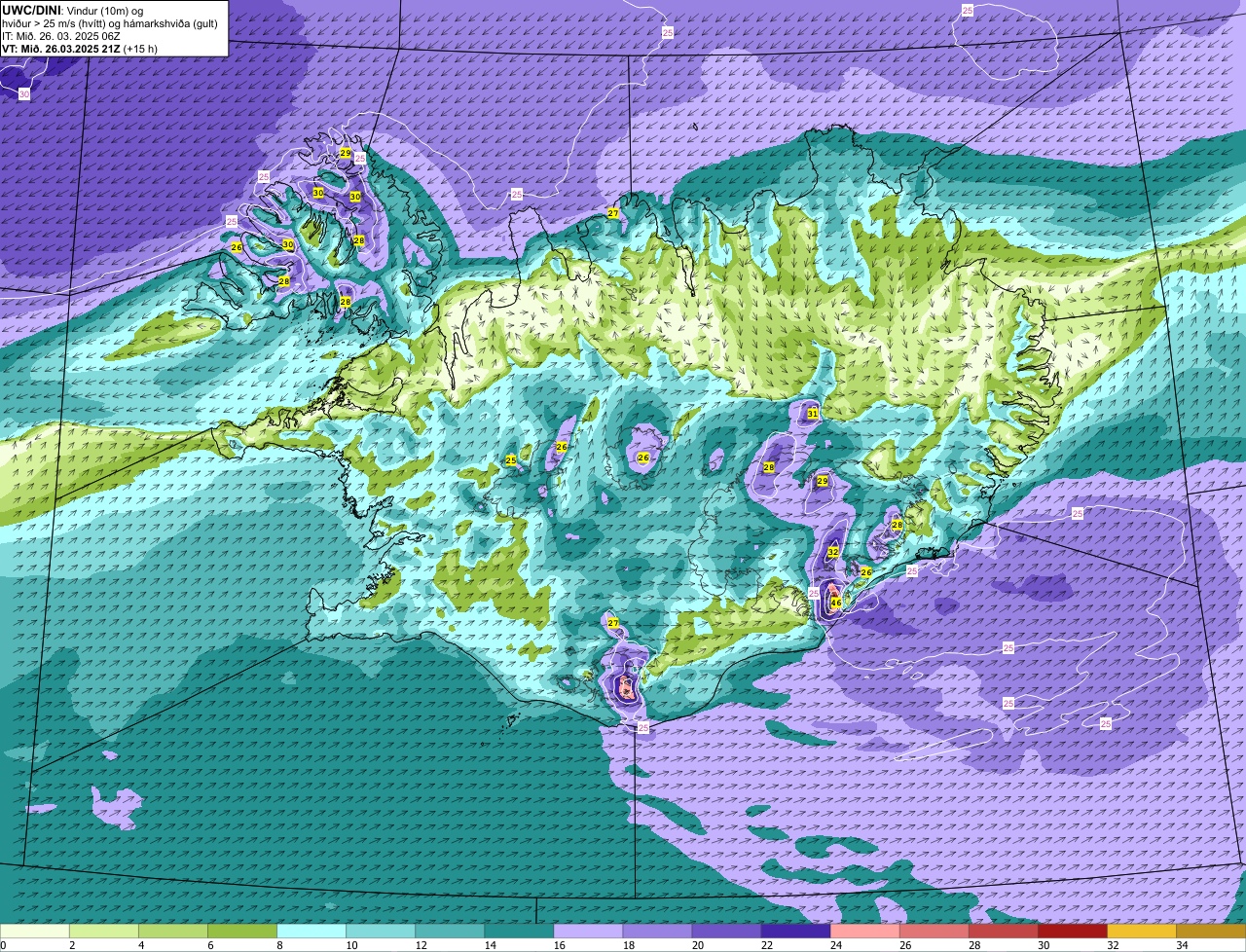The width and height of the screenshot is (1246, 952).
Task: Click the legend swatch between 4 and 6
Action: click(x=173, y=931)
